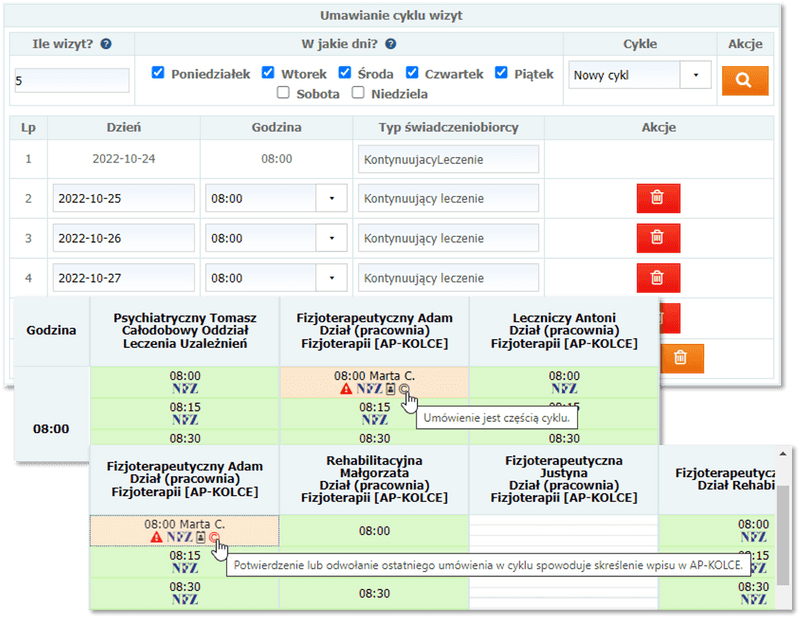Uncheck Poniedziałek checkbox
800x618 pixels.
tap(158, 73)
